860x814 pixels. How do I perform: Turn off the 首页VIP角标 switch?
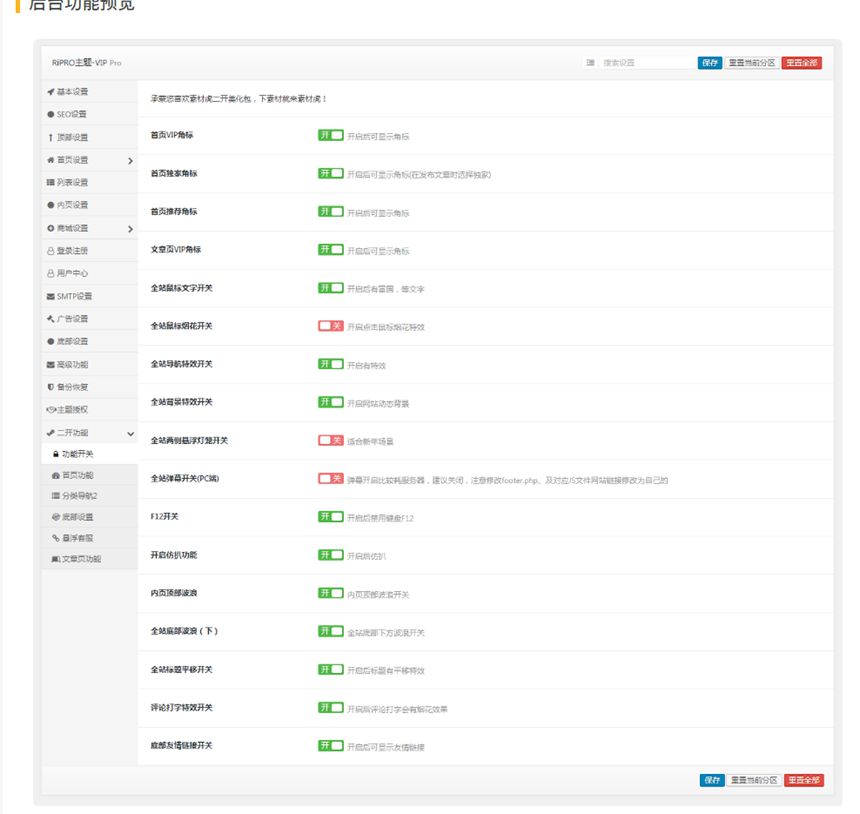[330, 135]
